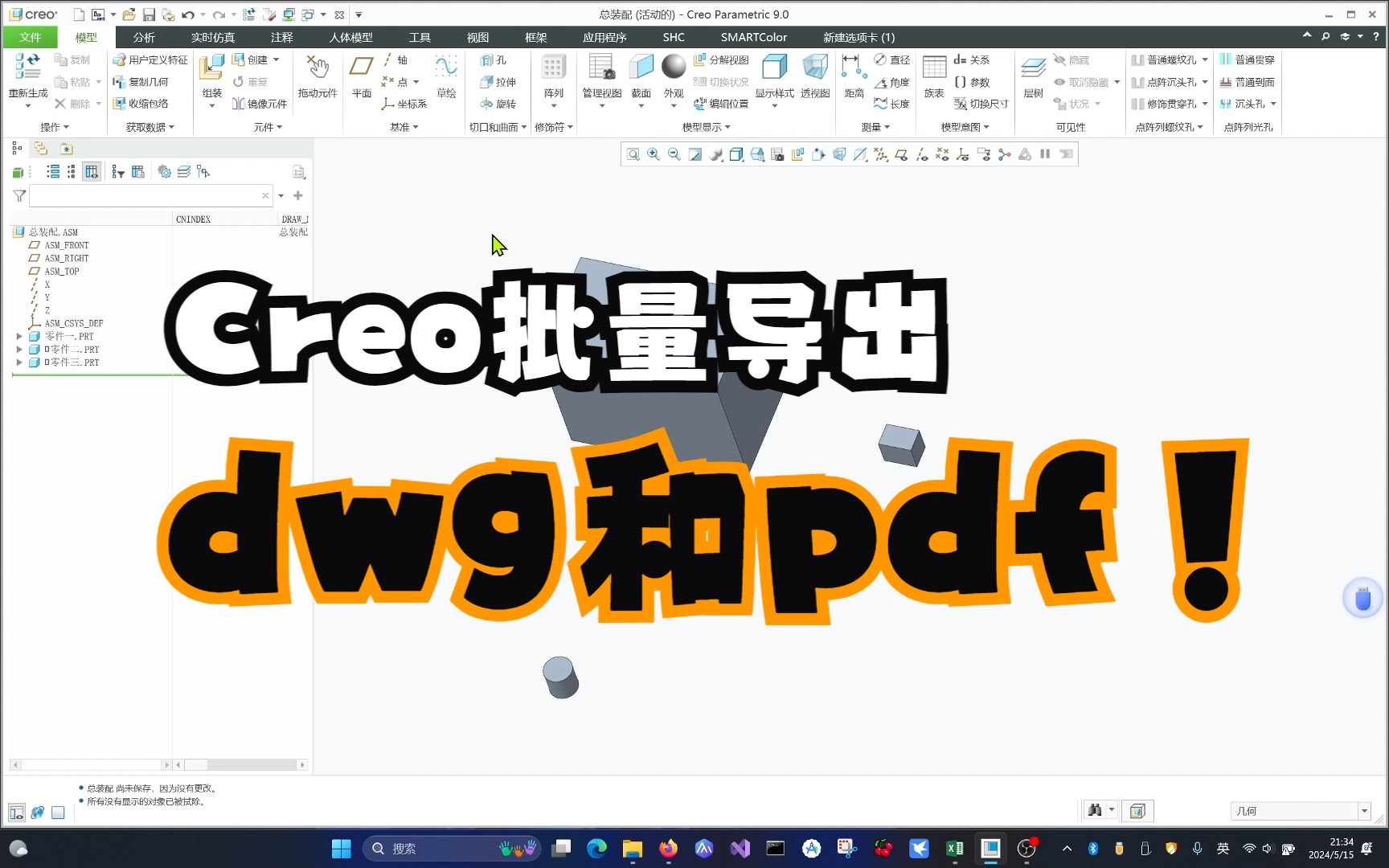1389x868 pixels.
Task: Click the 收缩包络 shrinkwrap button
Action: click(141, 104)
